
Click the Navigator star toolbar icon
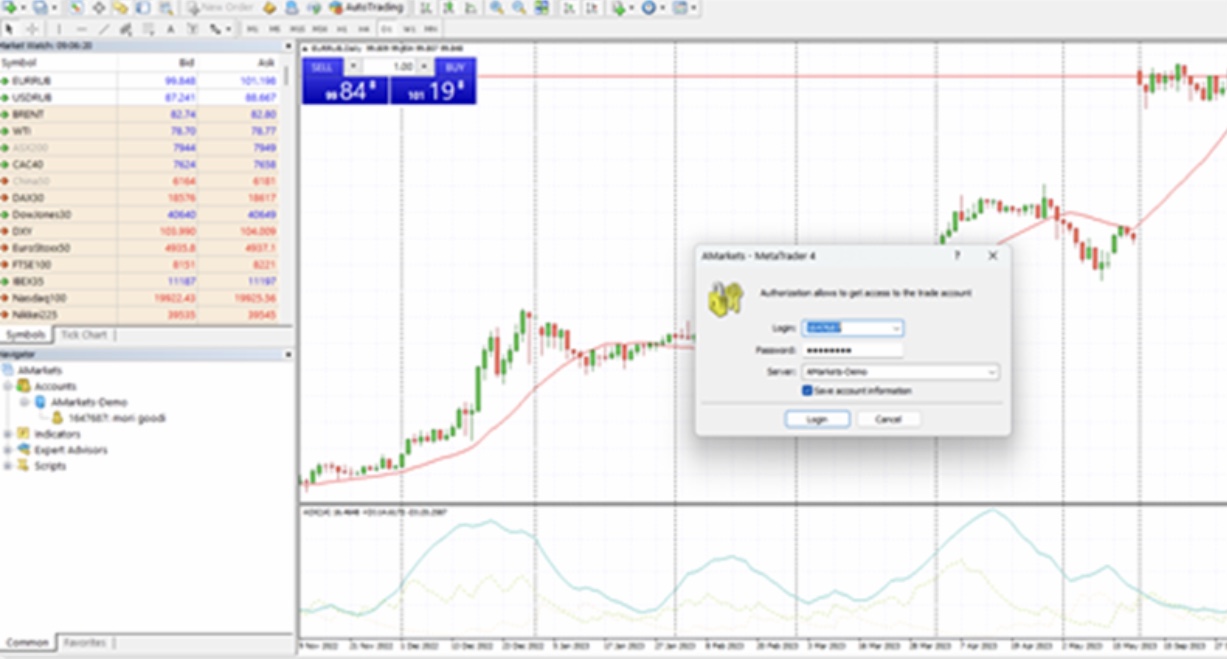120,8
